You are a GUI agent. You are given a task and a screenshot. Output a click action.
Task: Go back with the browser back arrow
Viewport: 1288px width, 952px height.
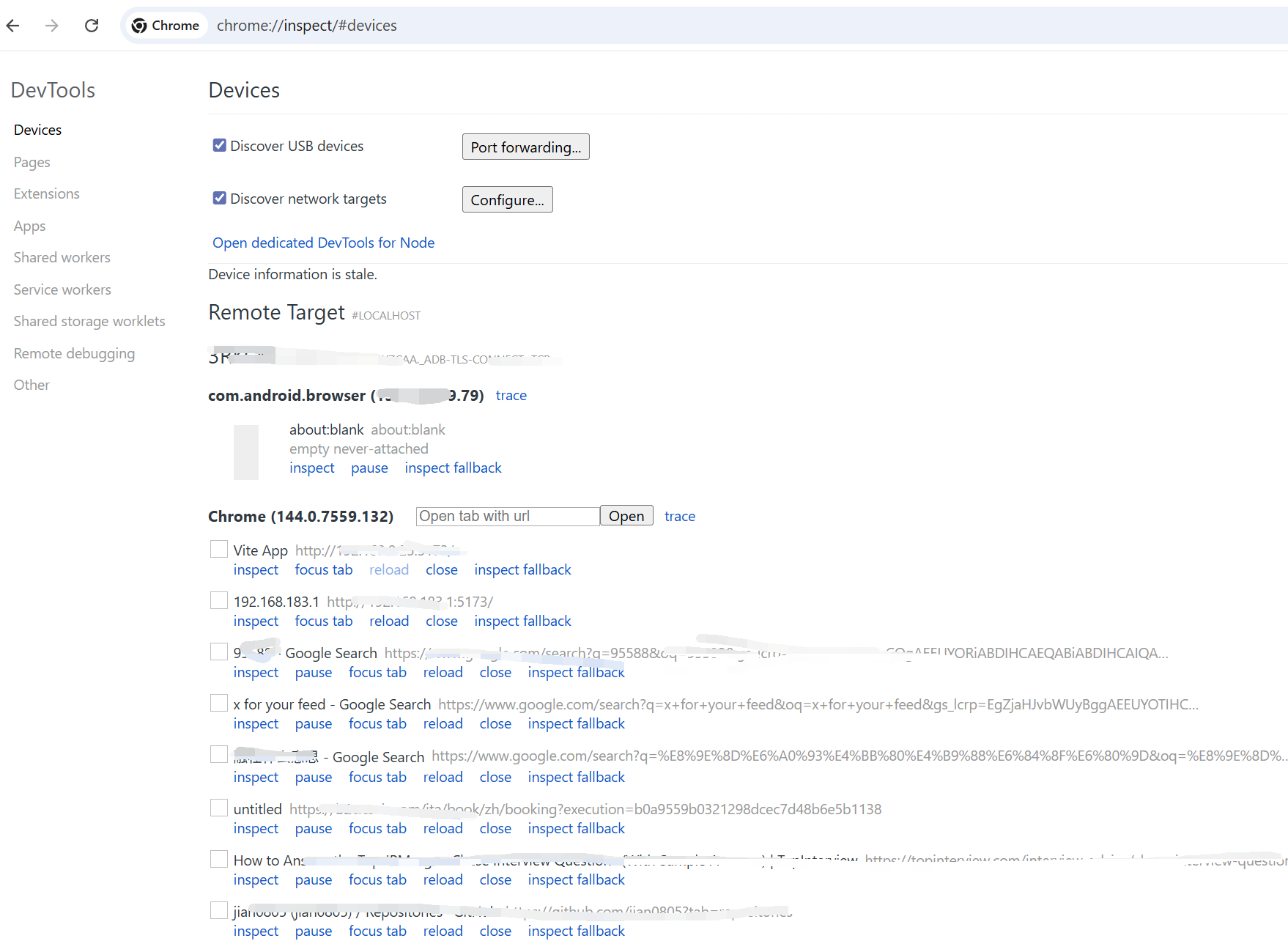click(12, 26)
